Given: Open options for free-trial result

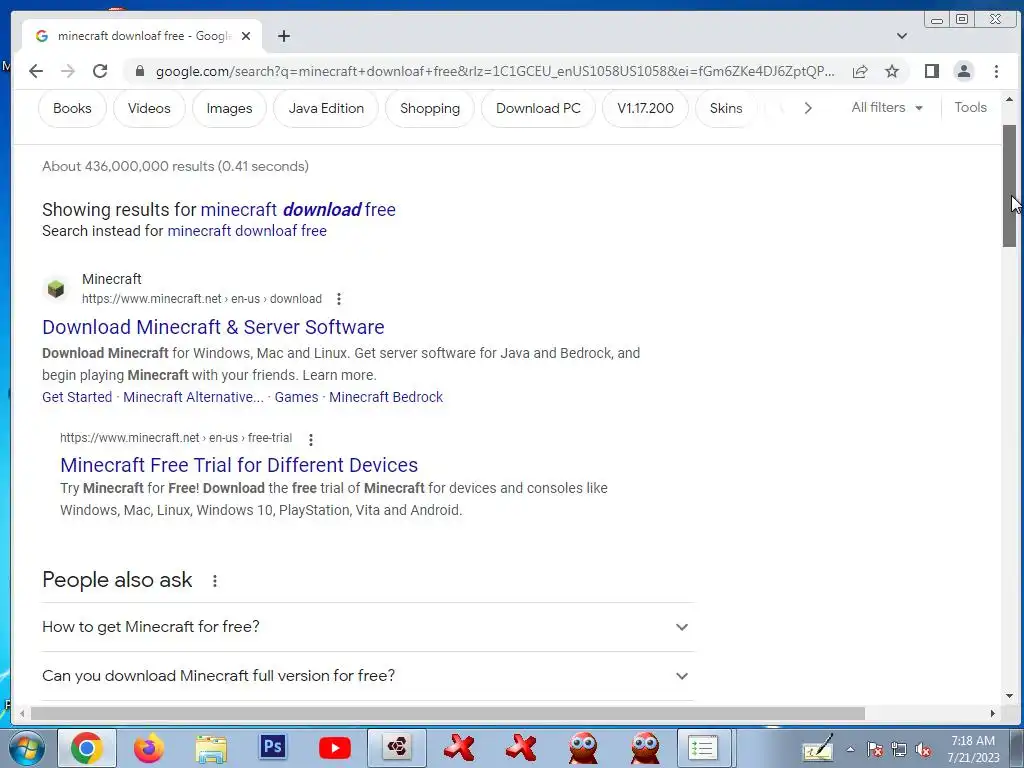Looking at the screenshot, I should [x=311, y=440].
